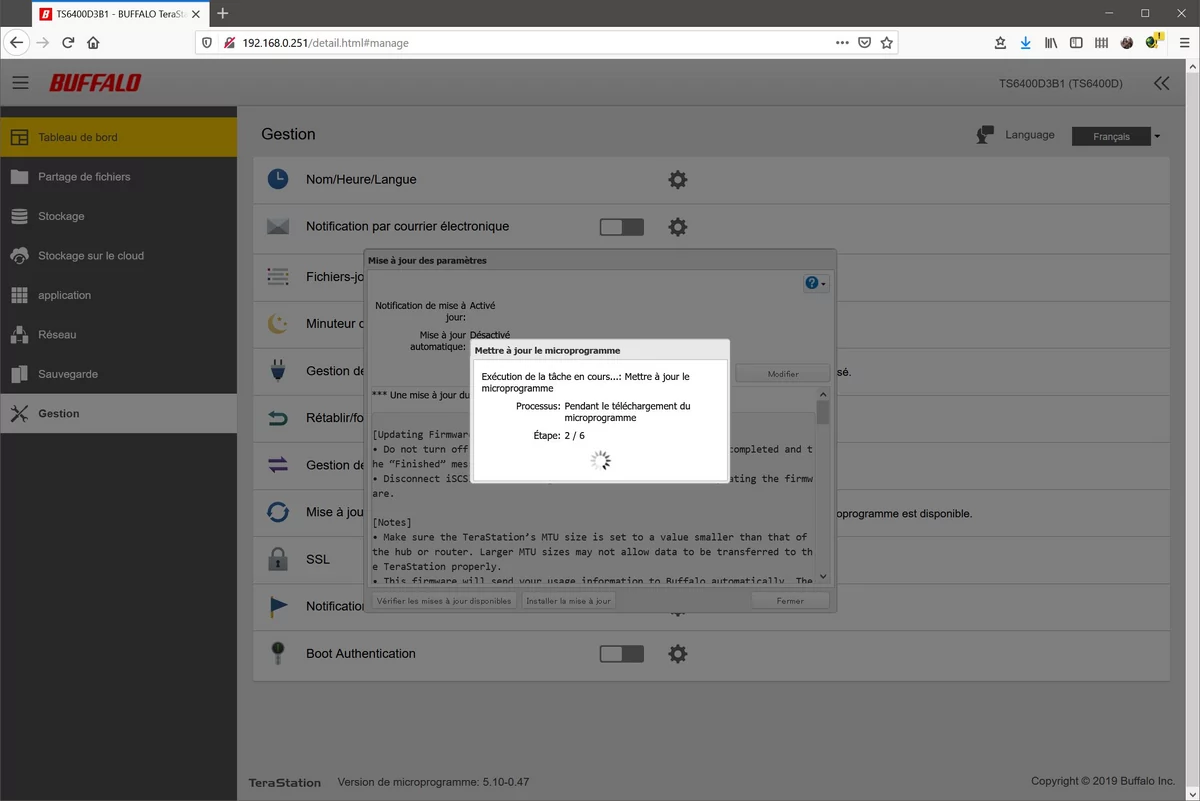1200x801 pixels.
Task: Click Vérifier les mises à jour disponibles
Action: tap(445, 601)
